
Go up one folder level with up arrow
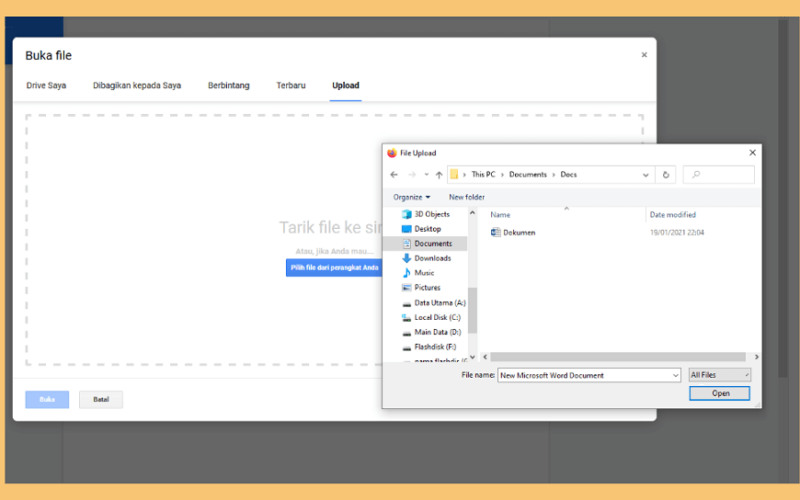click(439, 174)
